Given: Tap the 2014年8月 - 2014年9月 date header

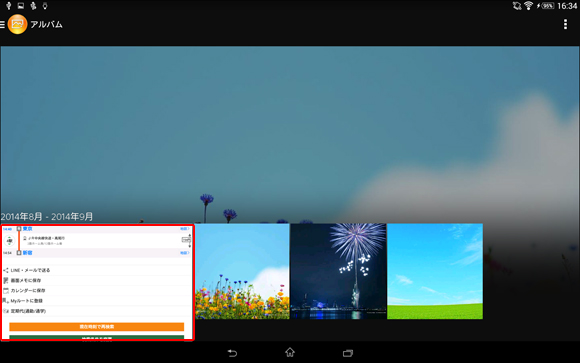Looking at the screenshot, I should 47,216.
